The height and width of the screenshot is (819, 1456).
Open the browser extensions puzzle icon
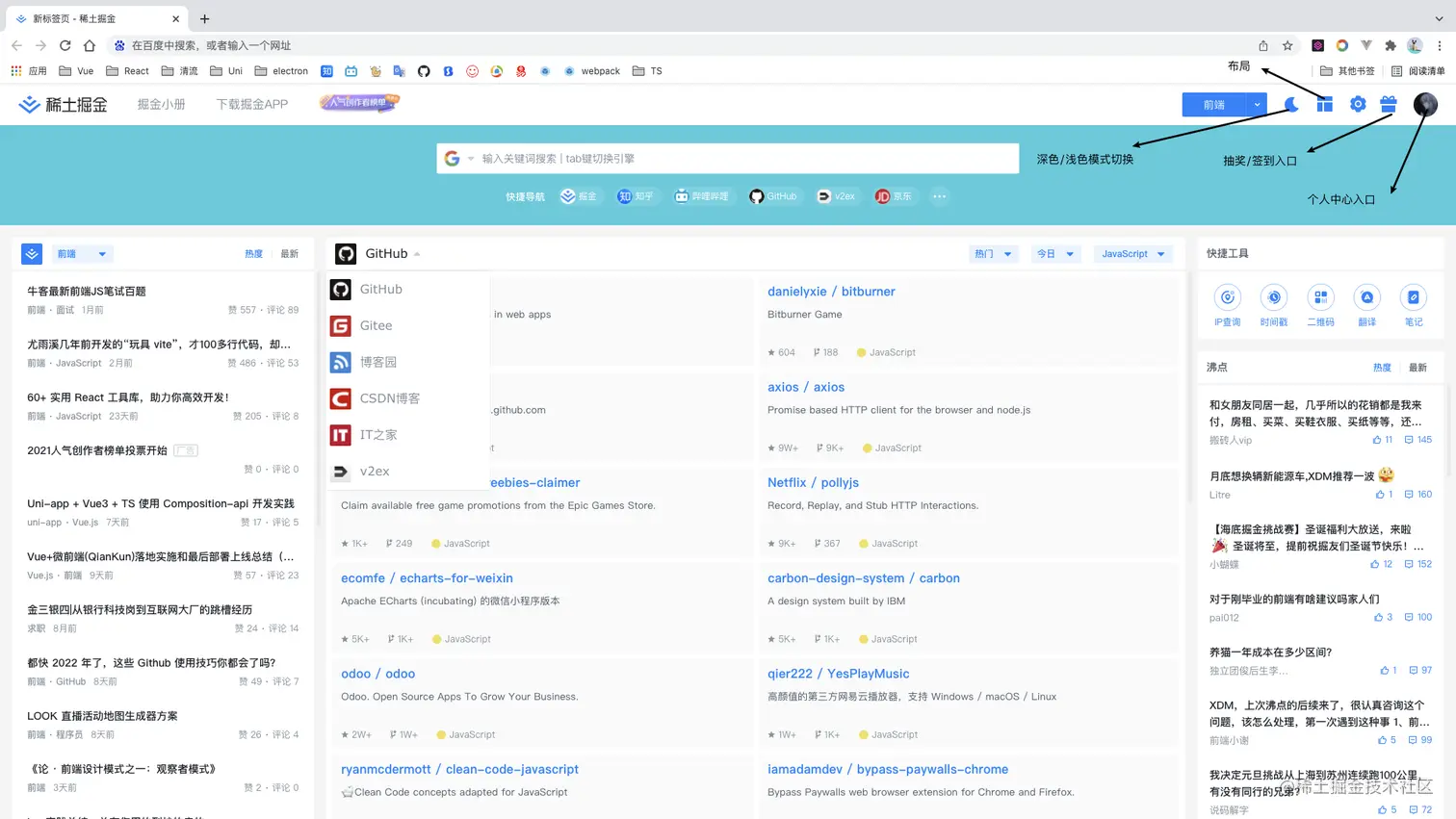tap(1391, 45)
